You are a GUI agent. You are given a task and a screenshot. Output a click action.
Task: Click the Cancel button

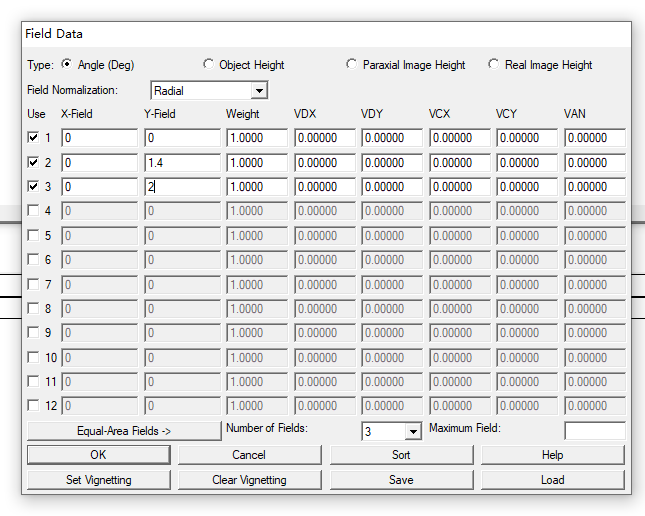pyautogui.click(x=250, y=455)
